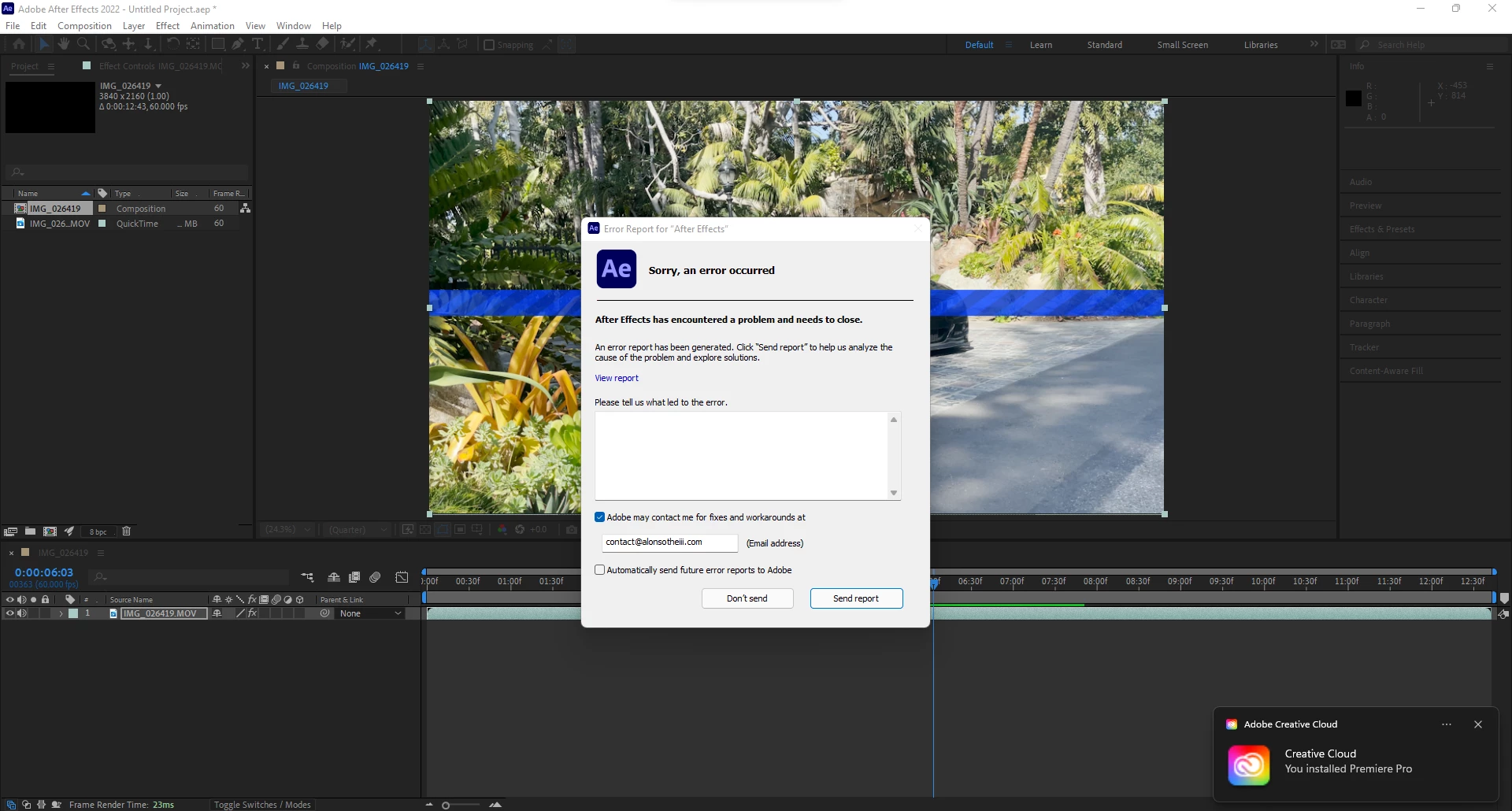Open the Layer menu
Screen dimensions: 1512x811
[x=134, y=26]
